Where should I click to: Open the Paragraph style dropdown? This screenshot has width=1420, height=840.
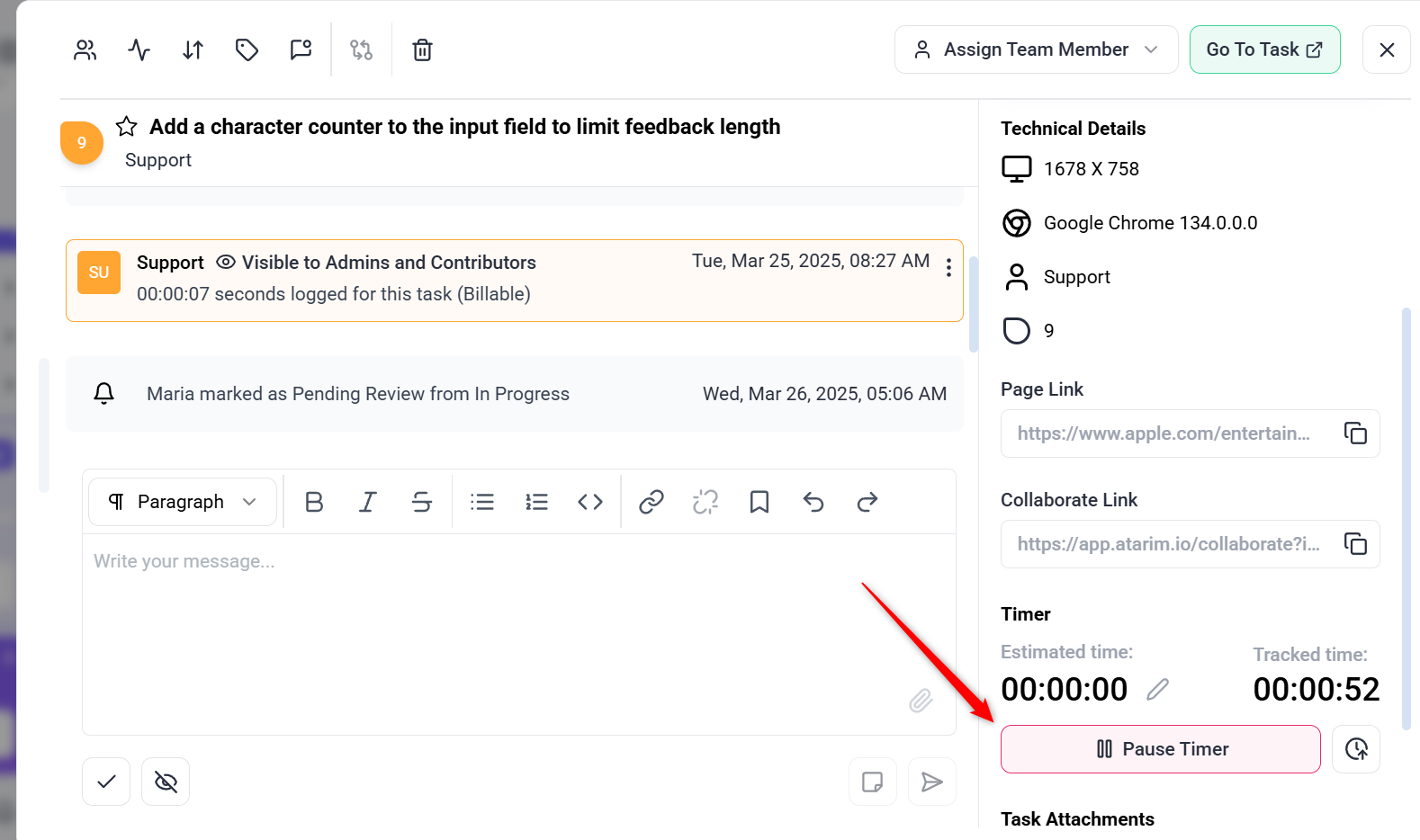(x=183, y=502)
